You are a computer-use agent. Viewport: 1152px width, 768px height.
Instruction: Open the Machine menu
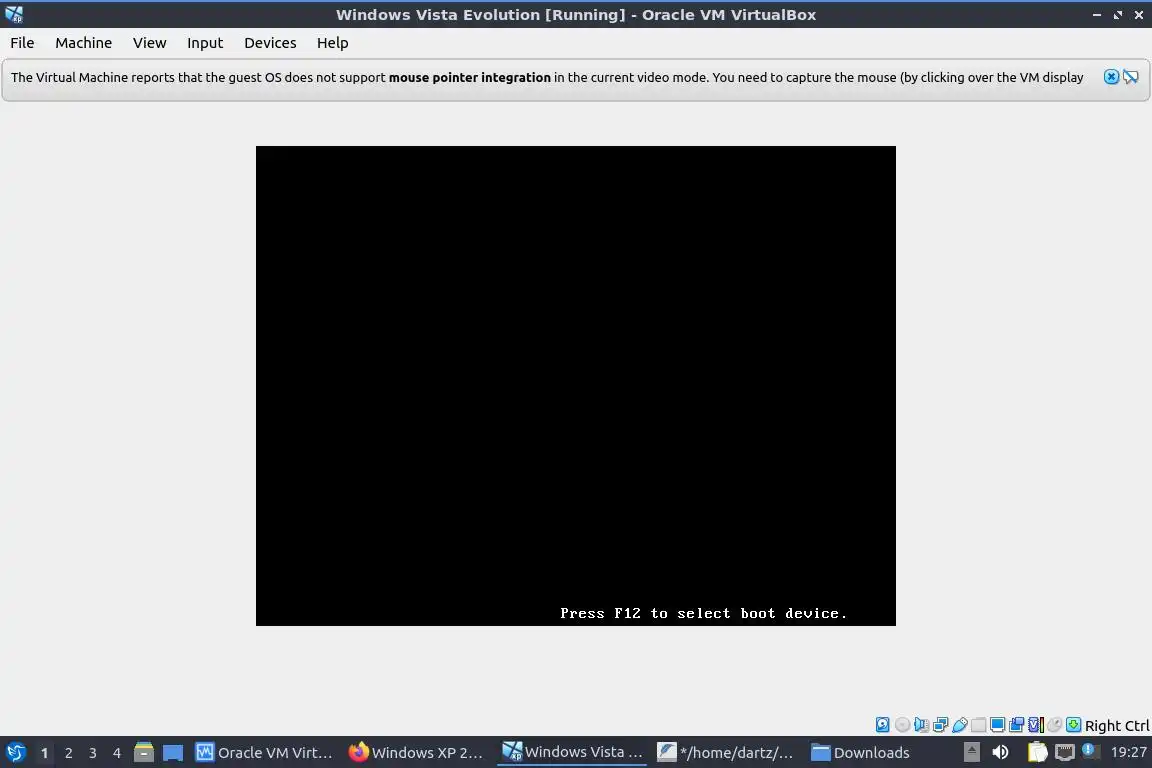[x=83, y=43]
